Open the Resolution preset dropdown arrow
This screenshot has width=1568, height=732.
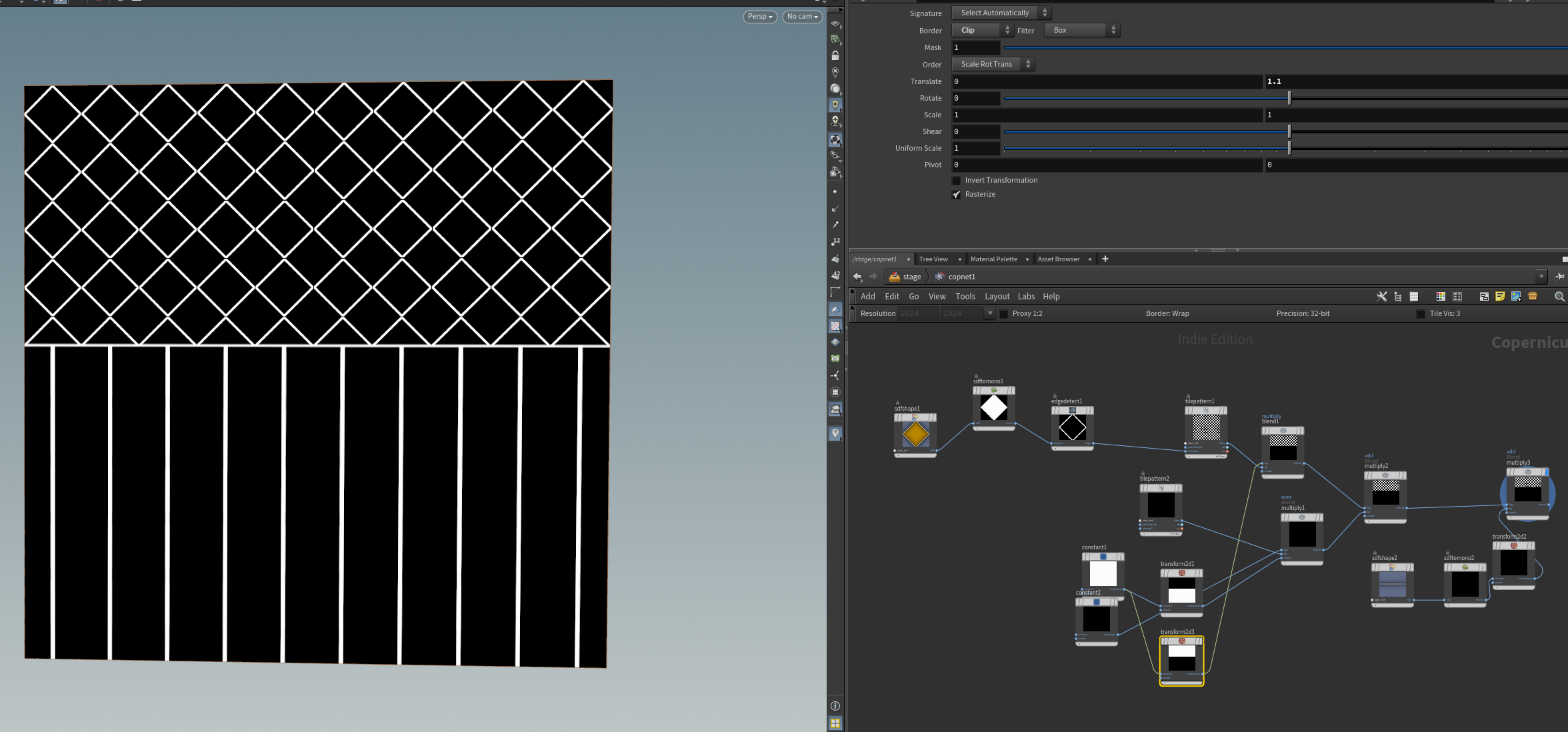pyautogui.click(x=990, y=313)
